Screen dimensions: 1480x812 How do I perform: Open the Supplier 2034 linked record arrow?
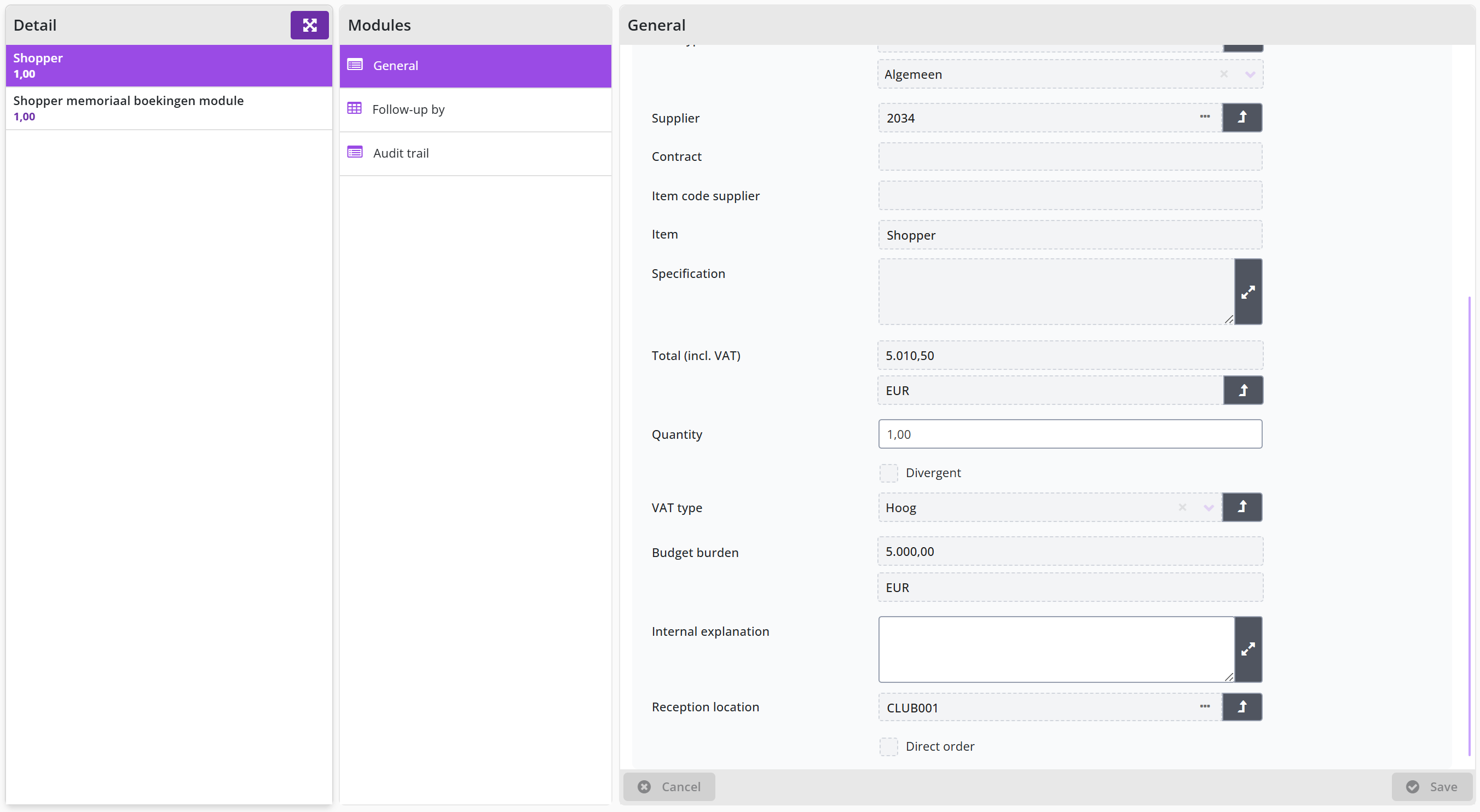point(1242,118)
